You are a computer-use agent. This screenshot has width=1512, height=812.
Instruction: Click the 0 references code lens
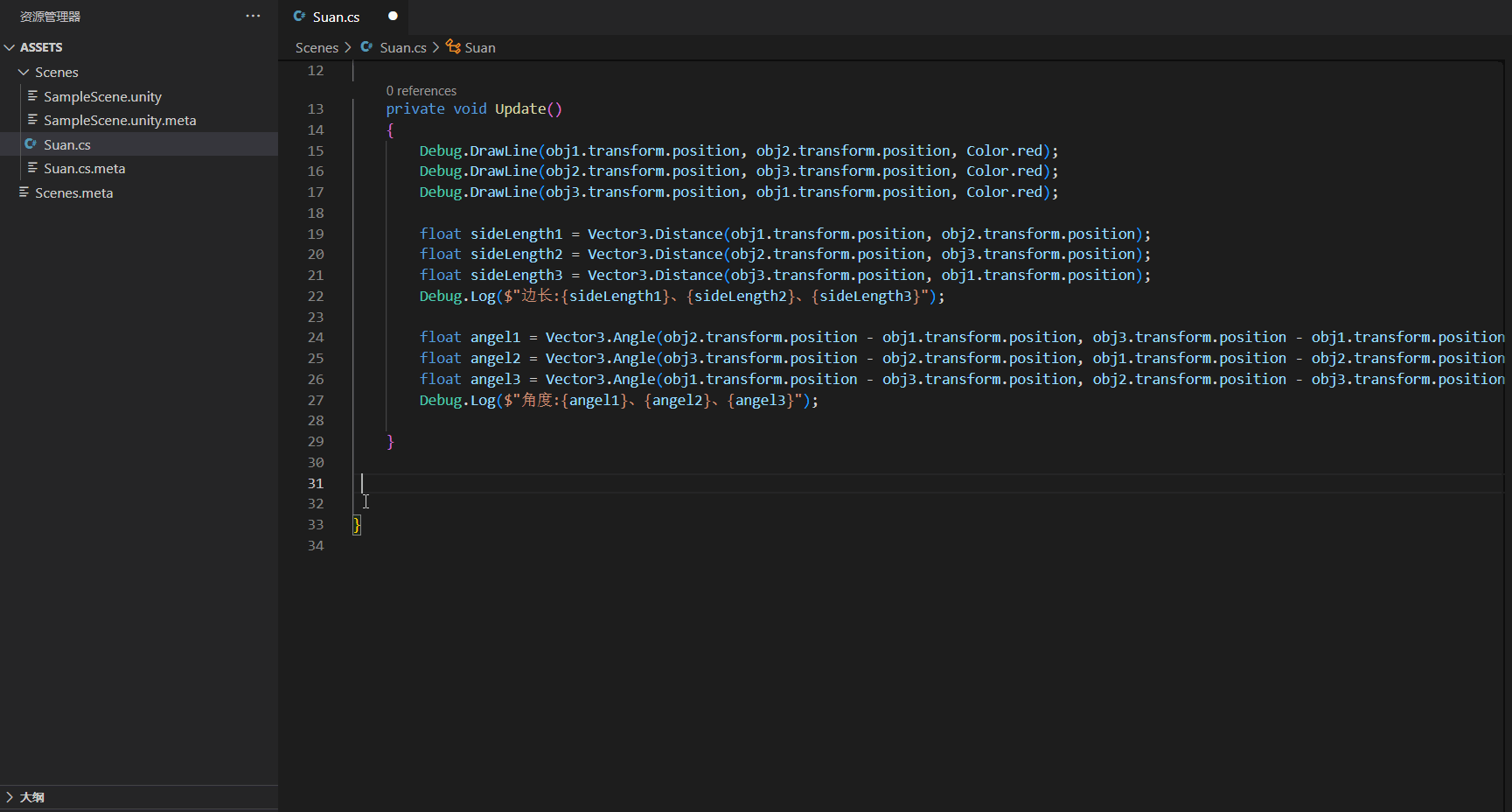(x=422, y=91)
